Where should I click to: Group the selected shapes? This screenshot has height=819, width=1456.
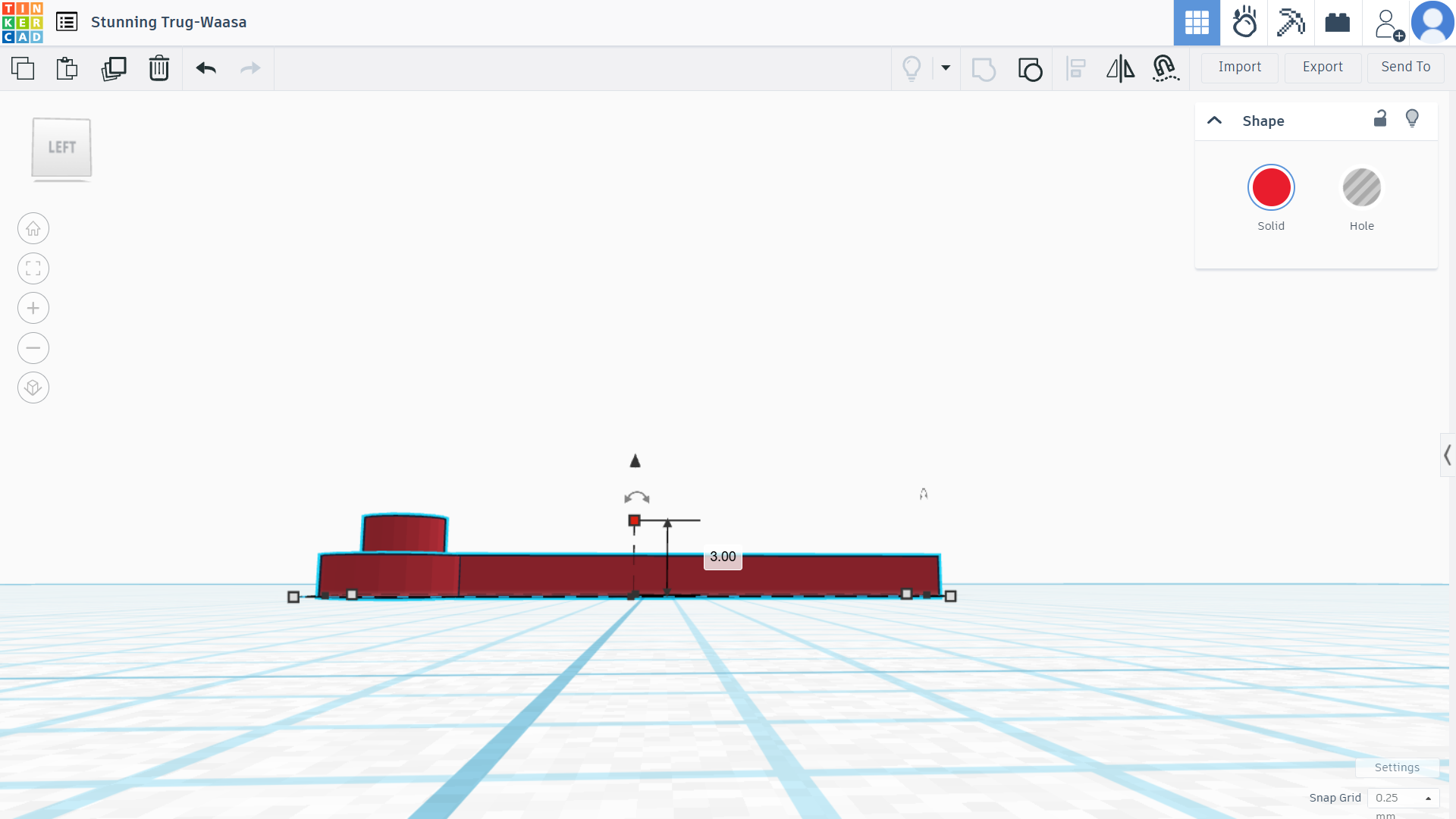tap(984, 69)
